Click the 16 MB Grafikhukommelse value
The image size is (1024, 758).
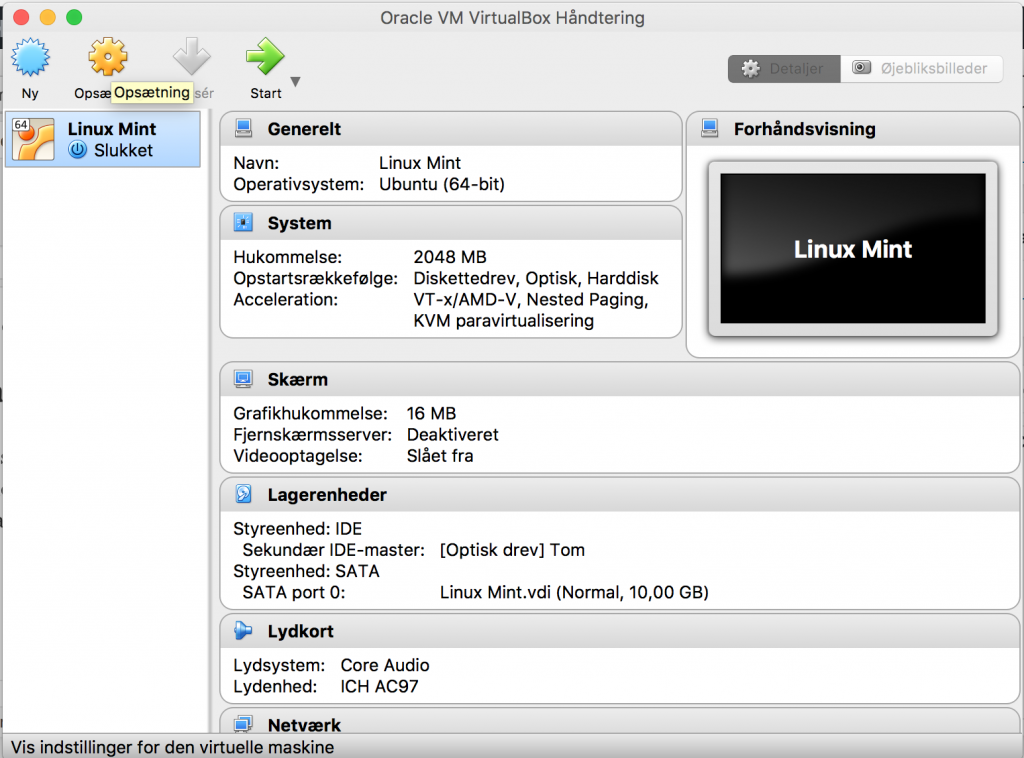click(x=432, y=413)
